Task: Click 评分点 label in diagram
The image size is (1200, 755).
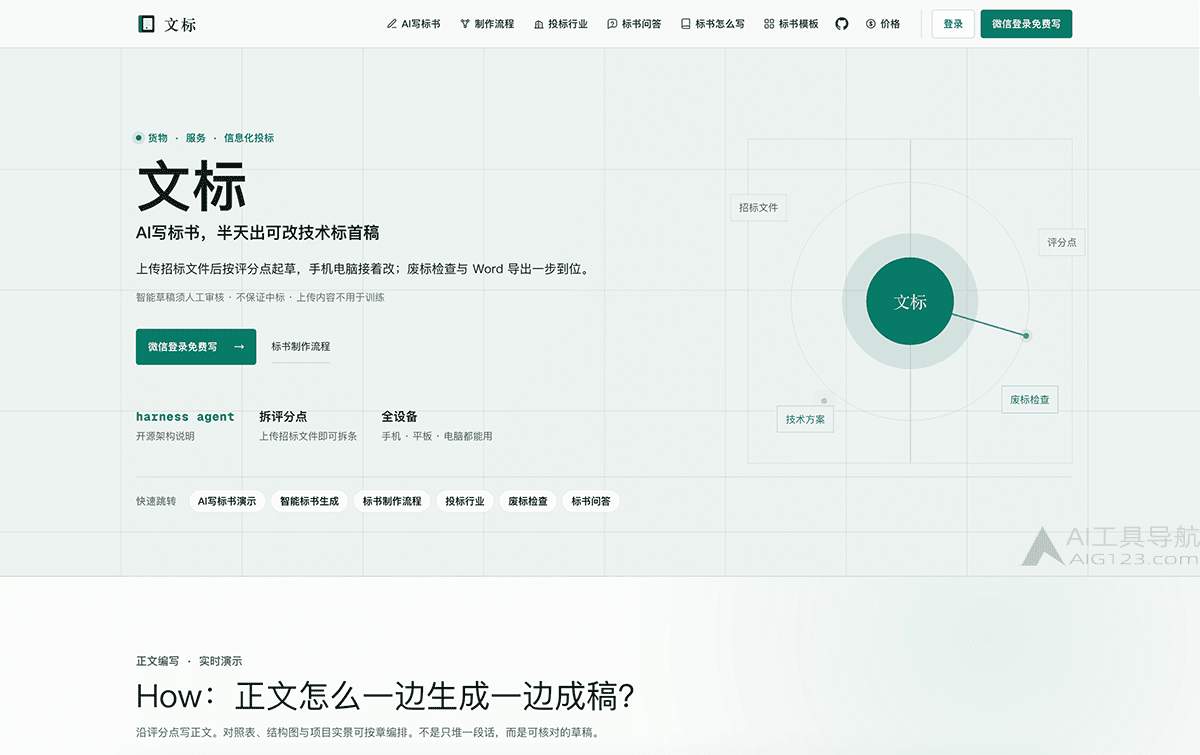Action: (x=1062, y=242)
